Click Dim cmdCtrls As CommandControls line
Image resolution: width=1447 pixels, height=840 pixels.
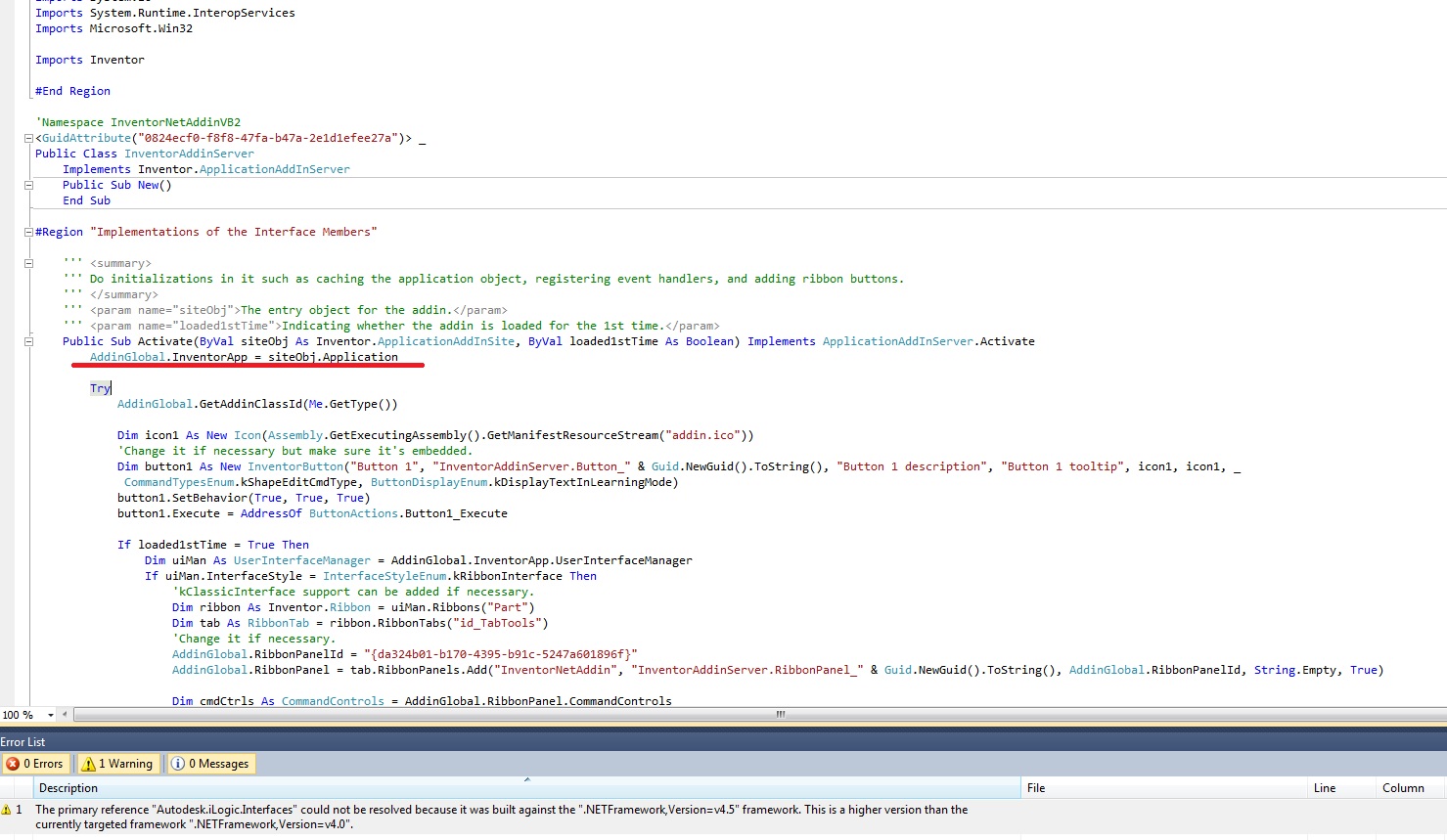[422, 701]
